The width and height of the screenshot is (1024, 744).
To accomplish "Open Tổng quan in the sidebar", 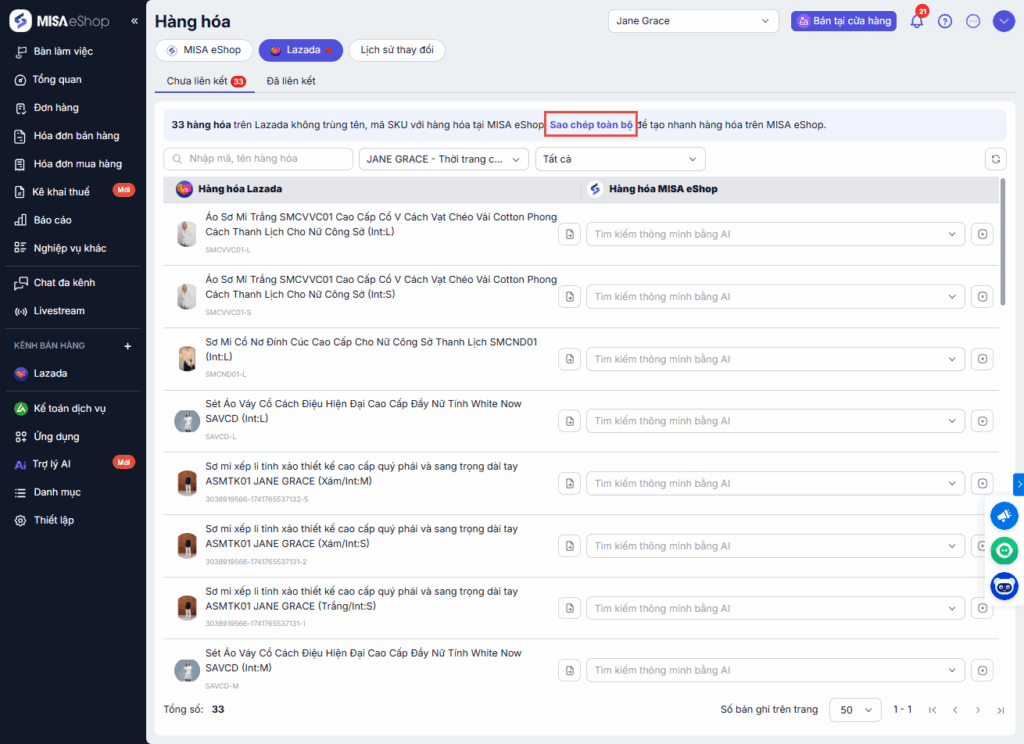I will [57, 80].
